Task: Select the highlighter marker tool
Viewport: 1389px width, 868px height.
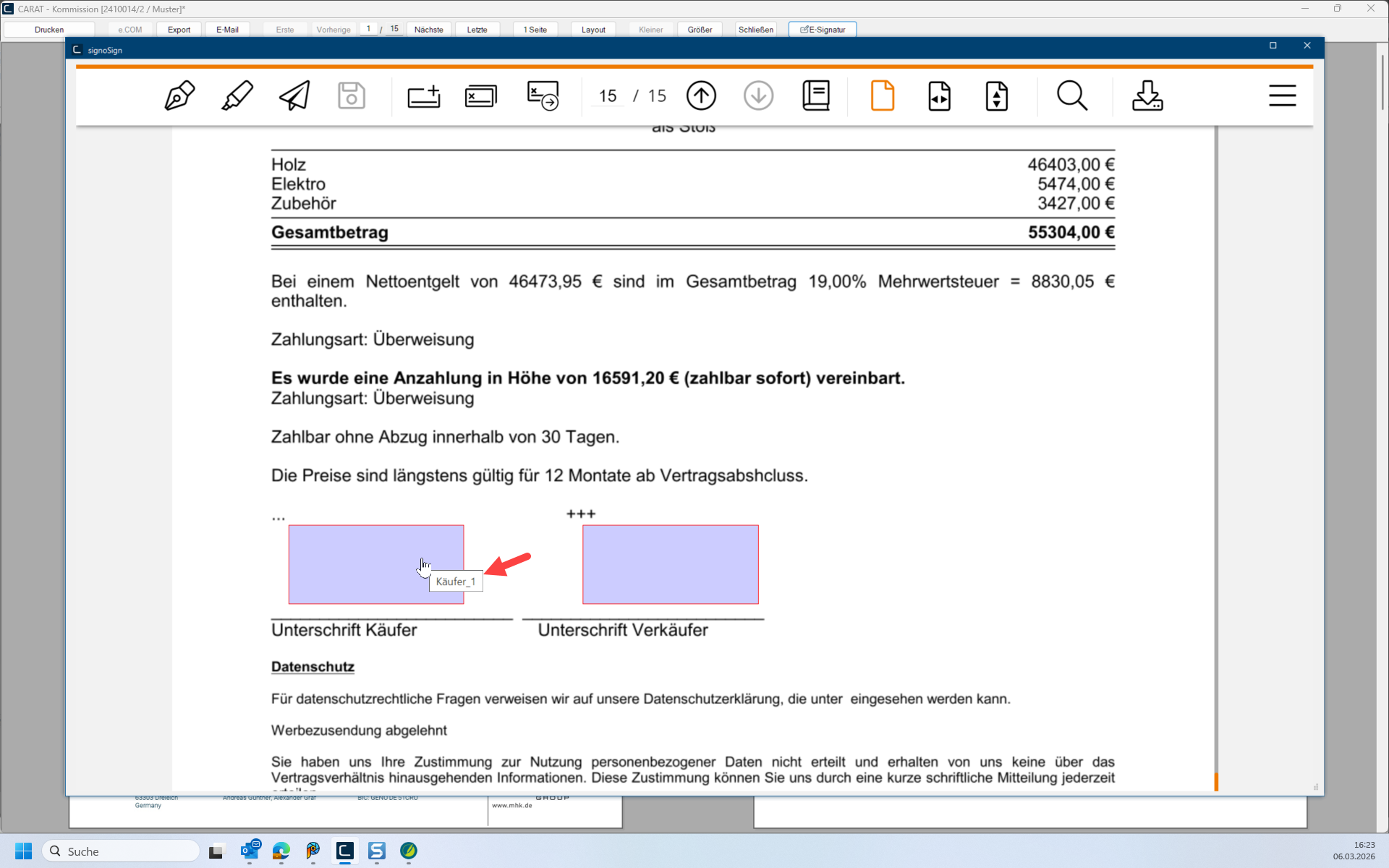Action: (237, 95)
